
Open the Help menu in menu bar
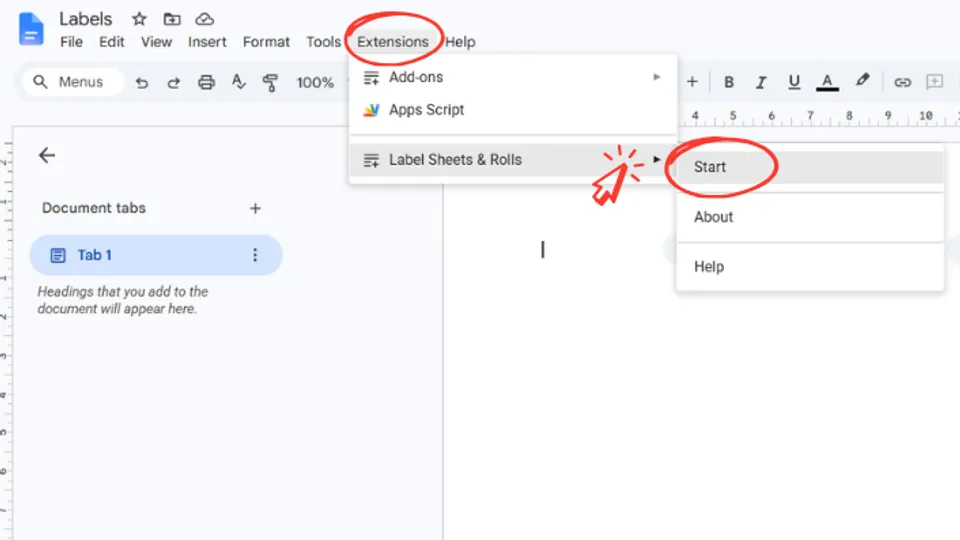tap(460, 42)
